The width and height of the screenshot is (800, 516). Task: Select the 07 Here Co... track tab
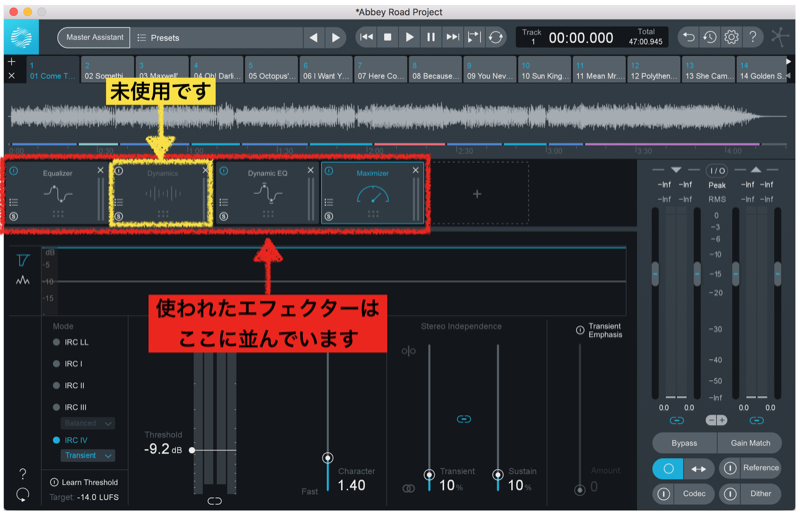tap(381, 70)
